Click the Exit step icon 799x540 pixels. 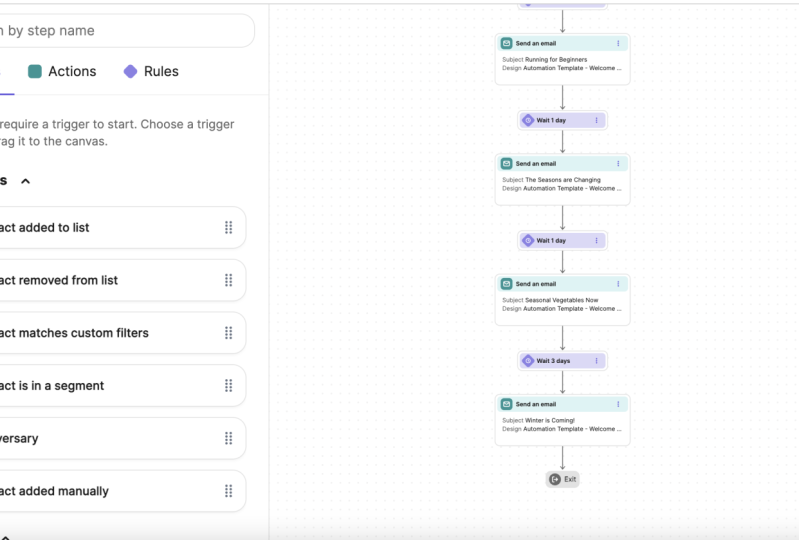tap(555, 479)
